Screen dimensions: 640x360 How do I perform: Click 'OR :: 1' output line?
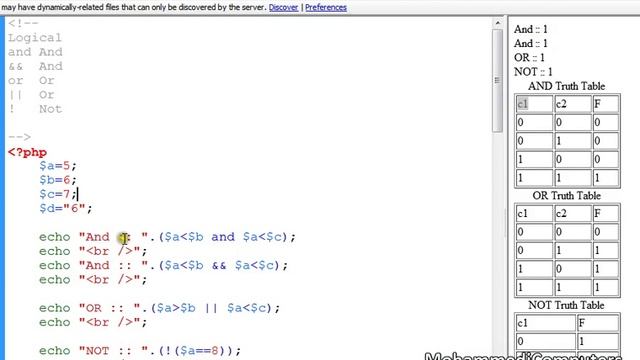[x=529, y=58]
